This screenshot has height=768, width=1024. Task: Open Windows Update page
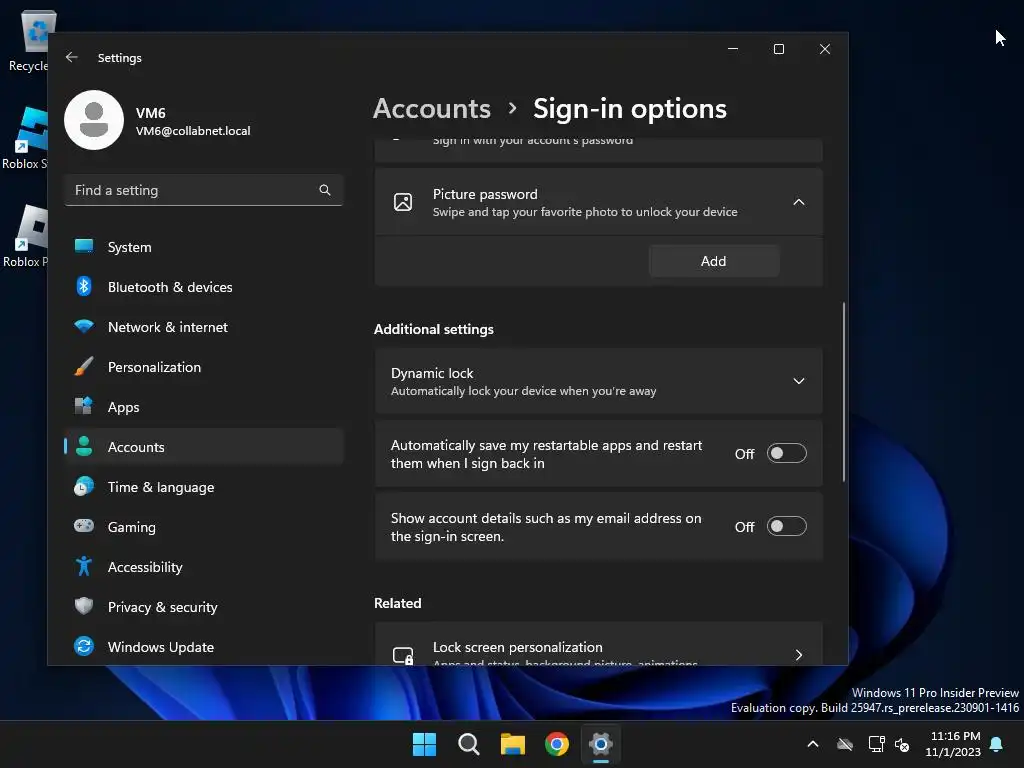204,647
